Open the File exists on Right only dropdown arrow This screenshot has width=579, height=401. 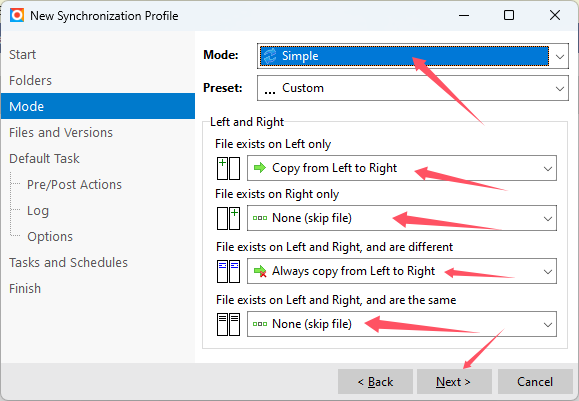coord(548,218)
